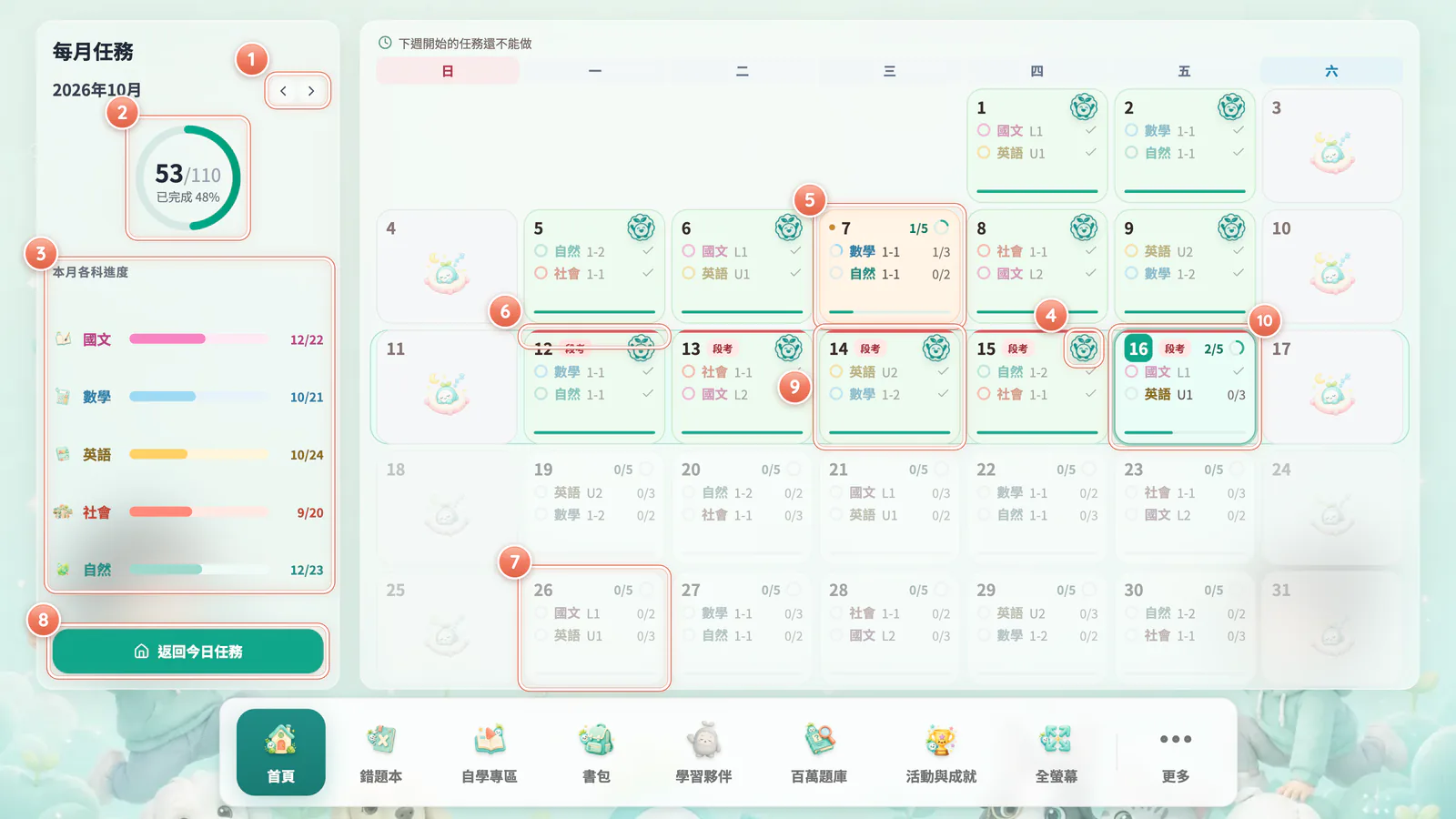Go to the previous month

click(x=284, y=91)
